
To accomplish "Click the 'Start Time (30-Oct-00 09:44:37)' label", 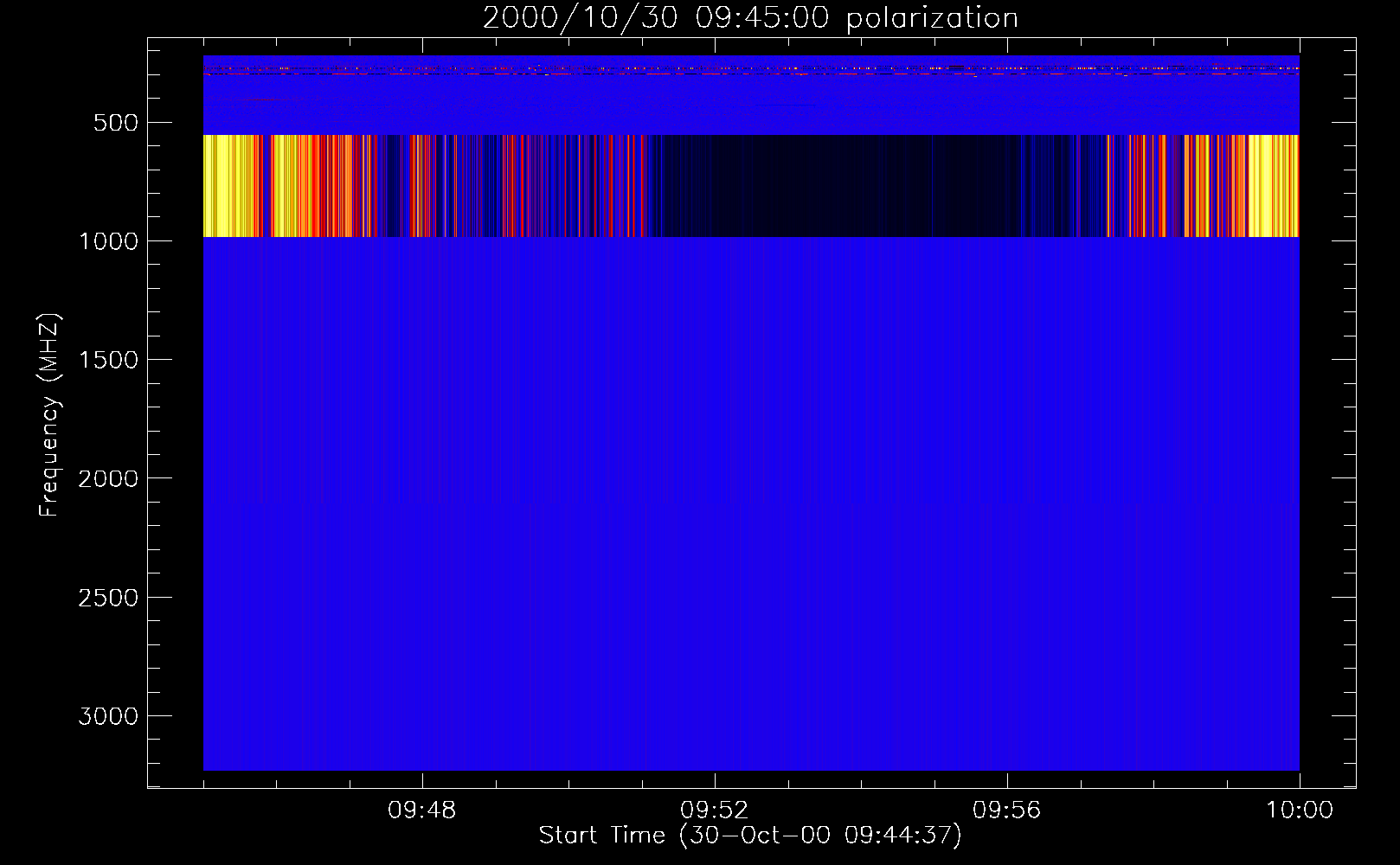I will pyautogui.click(x=750, y=836).
